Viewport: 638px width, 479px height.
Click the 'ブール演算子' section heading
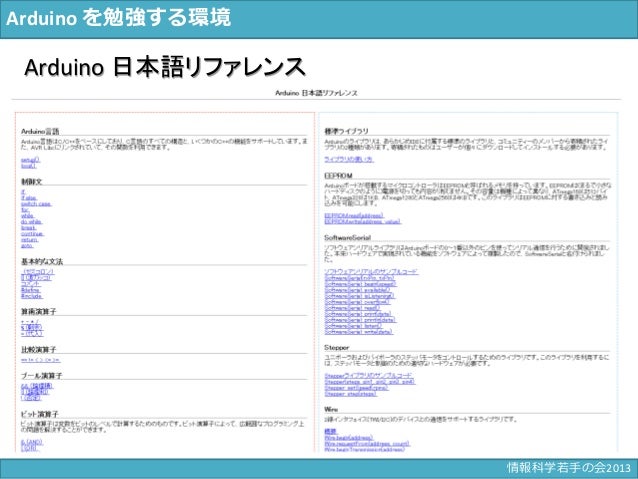pos(42,376)
